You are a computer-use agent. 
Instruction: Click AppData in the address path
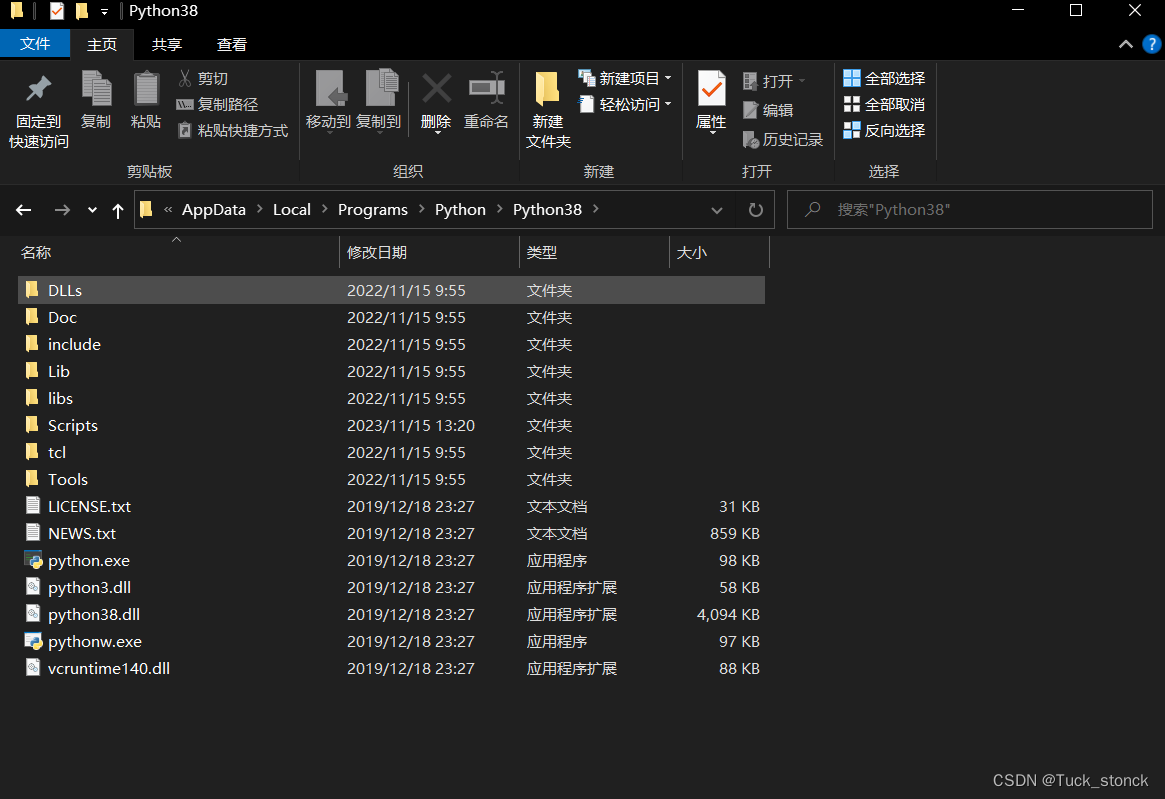(x=214, y=210)
